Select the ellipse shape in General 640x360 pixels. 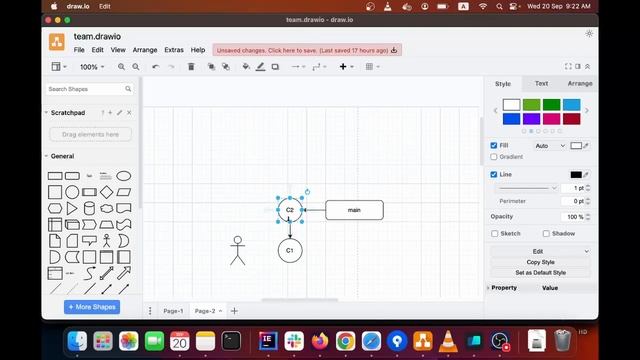point(124,176)
